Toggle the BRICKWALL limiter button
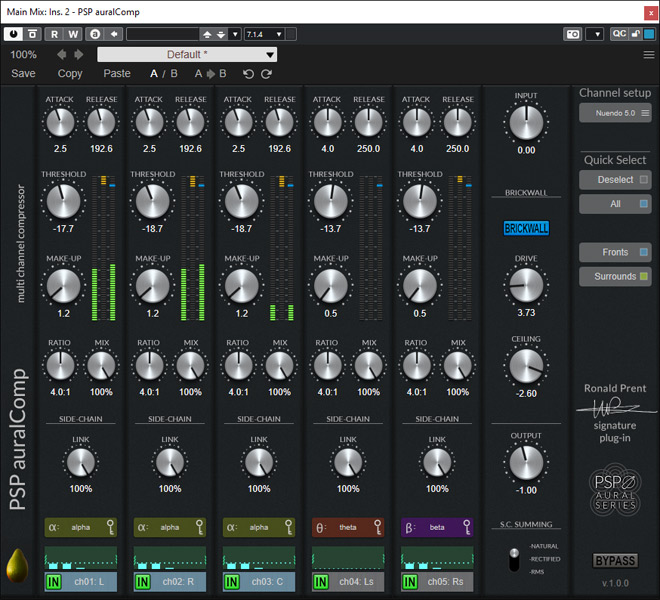 click(x=526, y=228)
